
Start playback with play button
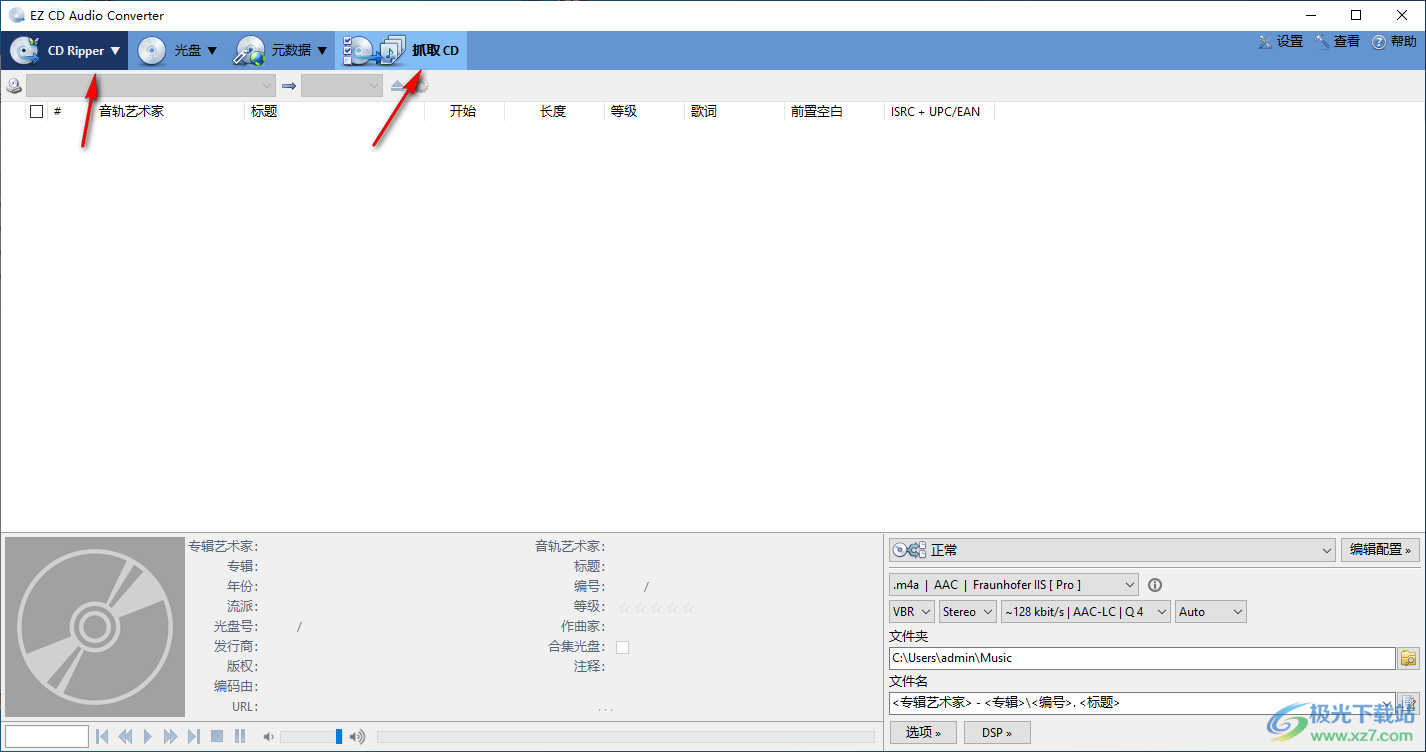pyautogui.click(x=148, y=736)
